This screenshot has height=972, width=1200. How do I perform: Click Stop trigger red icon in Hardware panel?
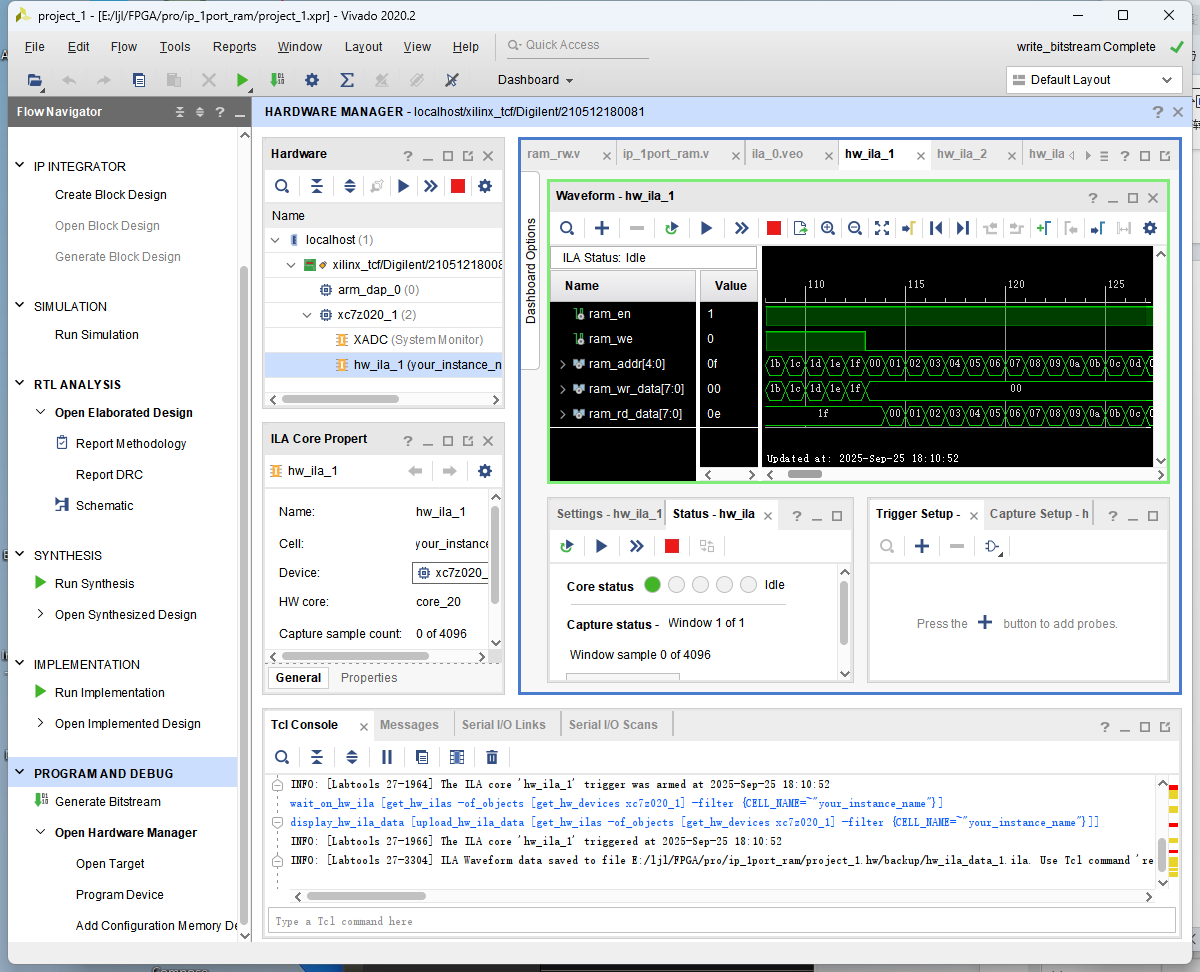457,186
